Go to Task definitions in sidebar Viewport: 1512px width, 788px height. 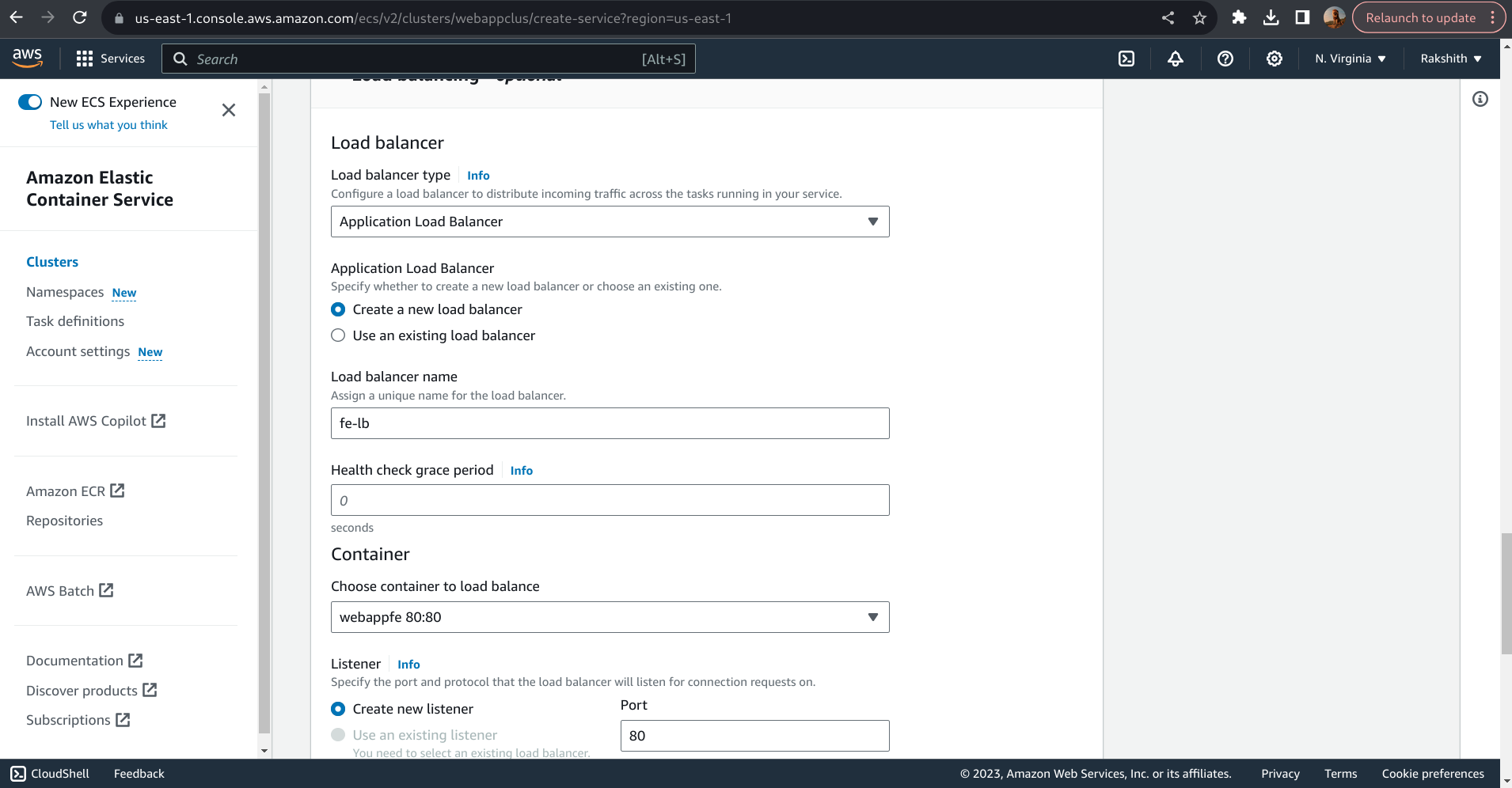coord(75,321)
